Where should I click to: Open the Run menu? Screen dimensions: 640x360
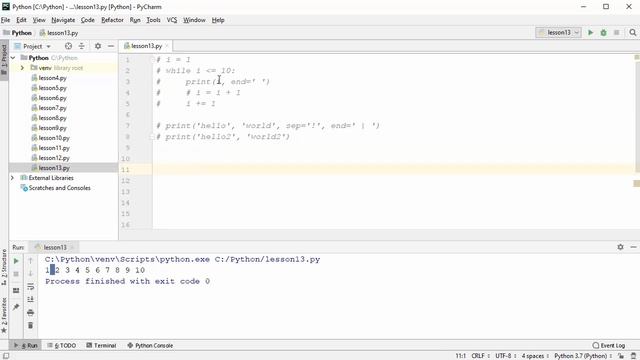[x=135, y=20]
